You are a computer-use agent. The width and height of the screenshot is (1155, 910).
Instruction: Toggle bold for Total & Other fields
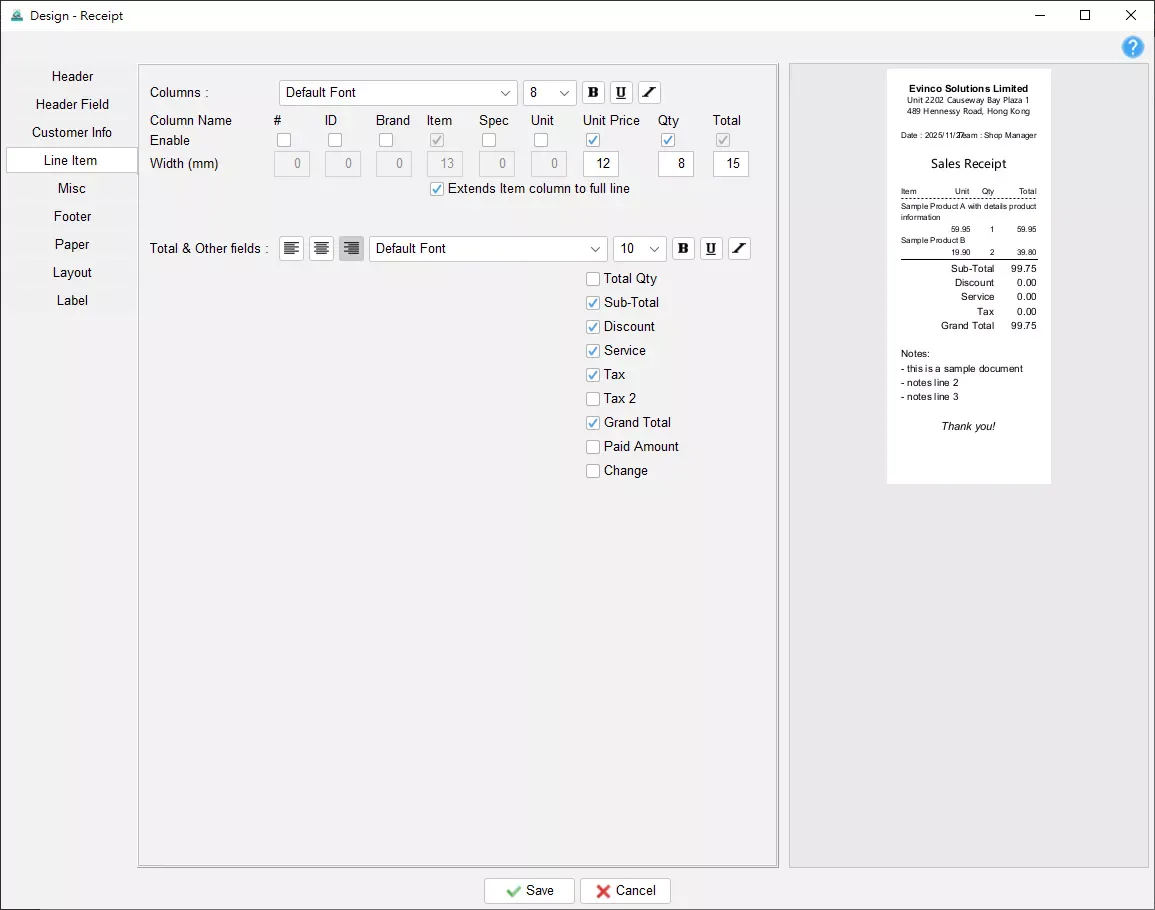pos(684,248)
